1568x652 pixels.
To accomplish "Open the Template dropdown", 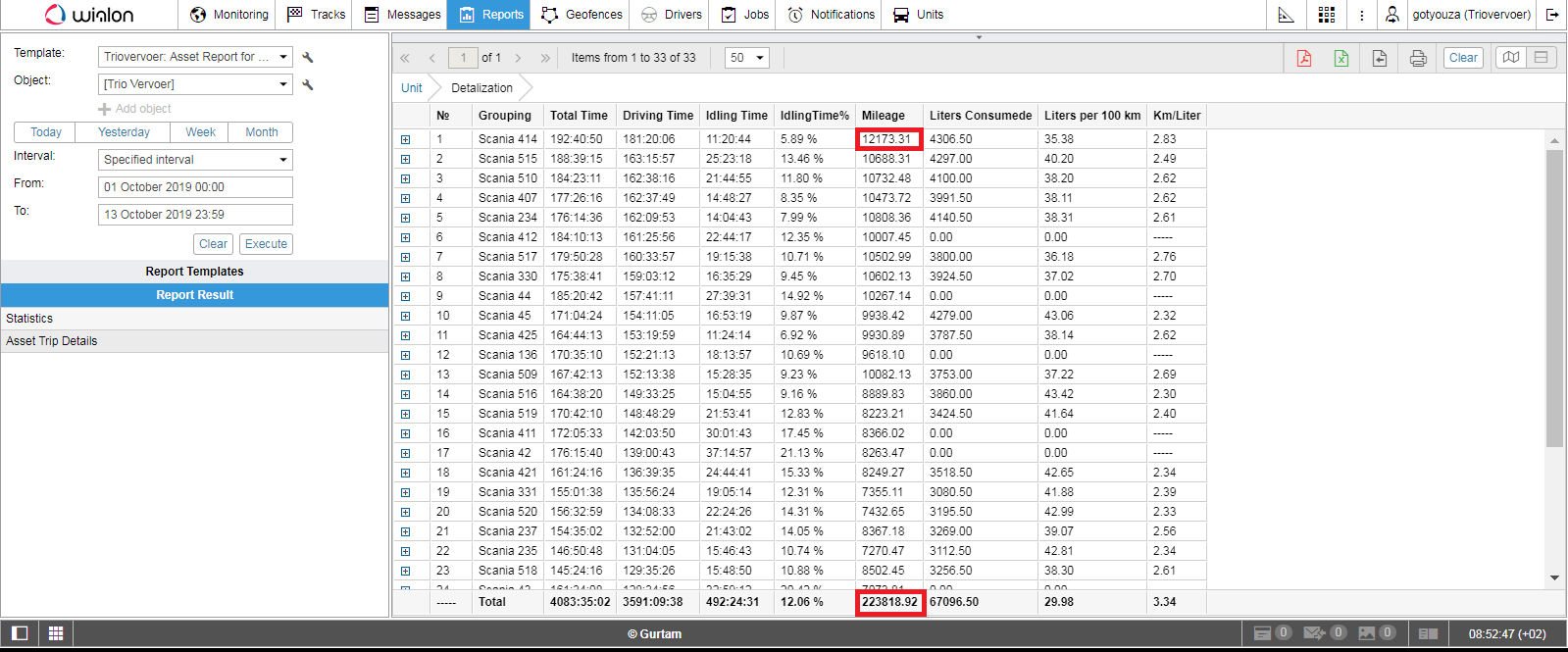I will coord(195,57).
